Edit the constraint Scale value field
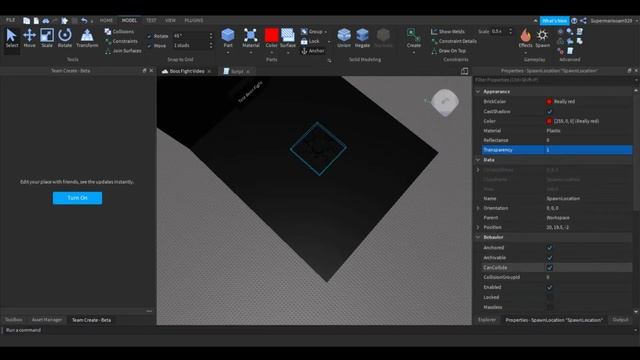 click(x=499, y=31)
